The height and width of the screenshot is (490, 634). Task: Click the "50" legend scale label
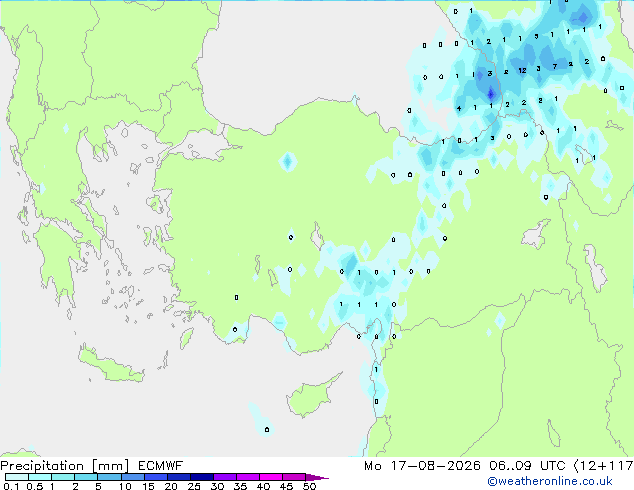(x=309, y=486)
